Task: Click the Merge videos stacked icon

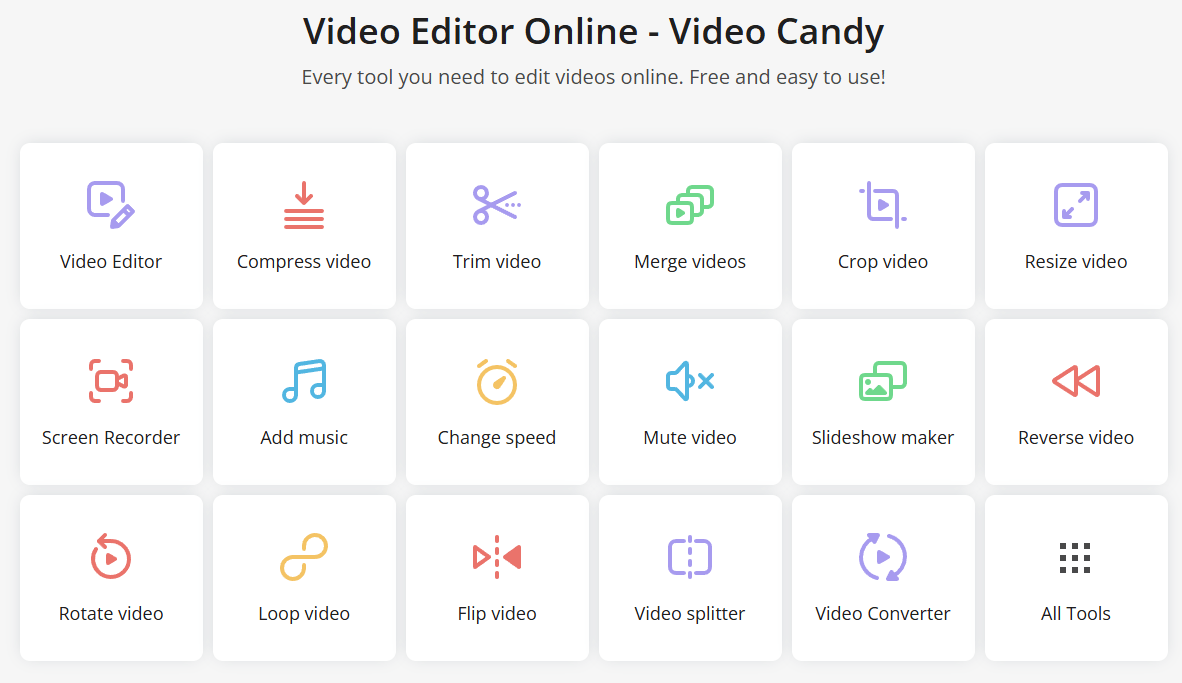Action: [690, 204]
